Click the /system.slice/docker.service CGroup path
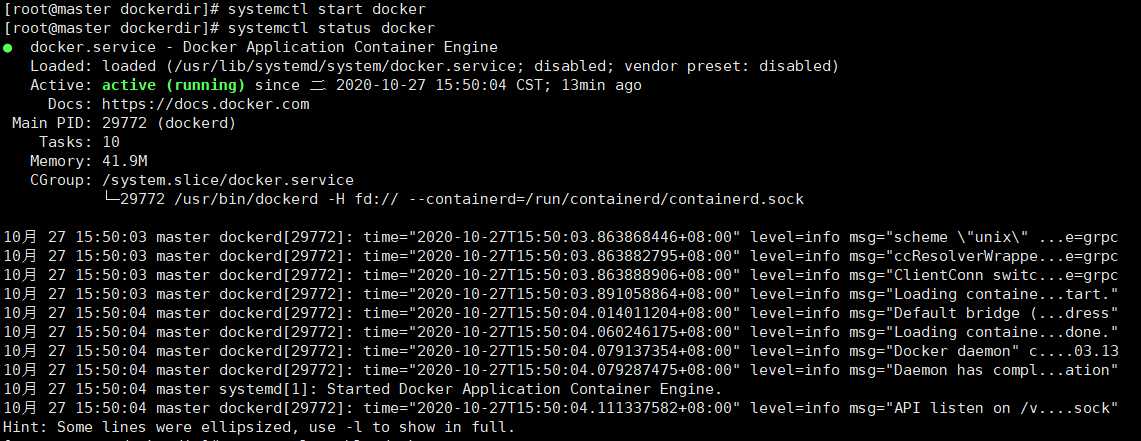This screenshot has width=1141, height=441. tap(227, 180)
